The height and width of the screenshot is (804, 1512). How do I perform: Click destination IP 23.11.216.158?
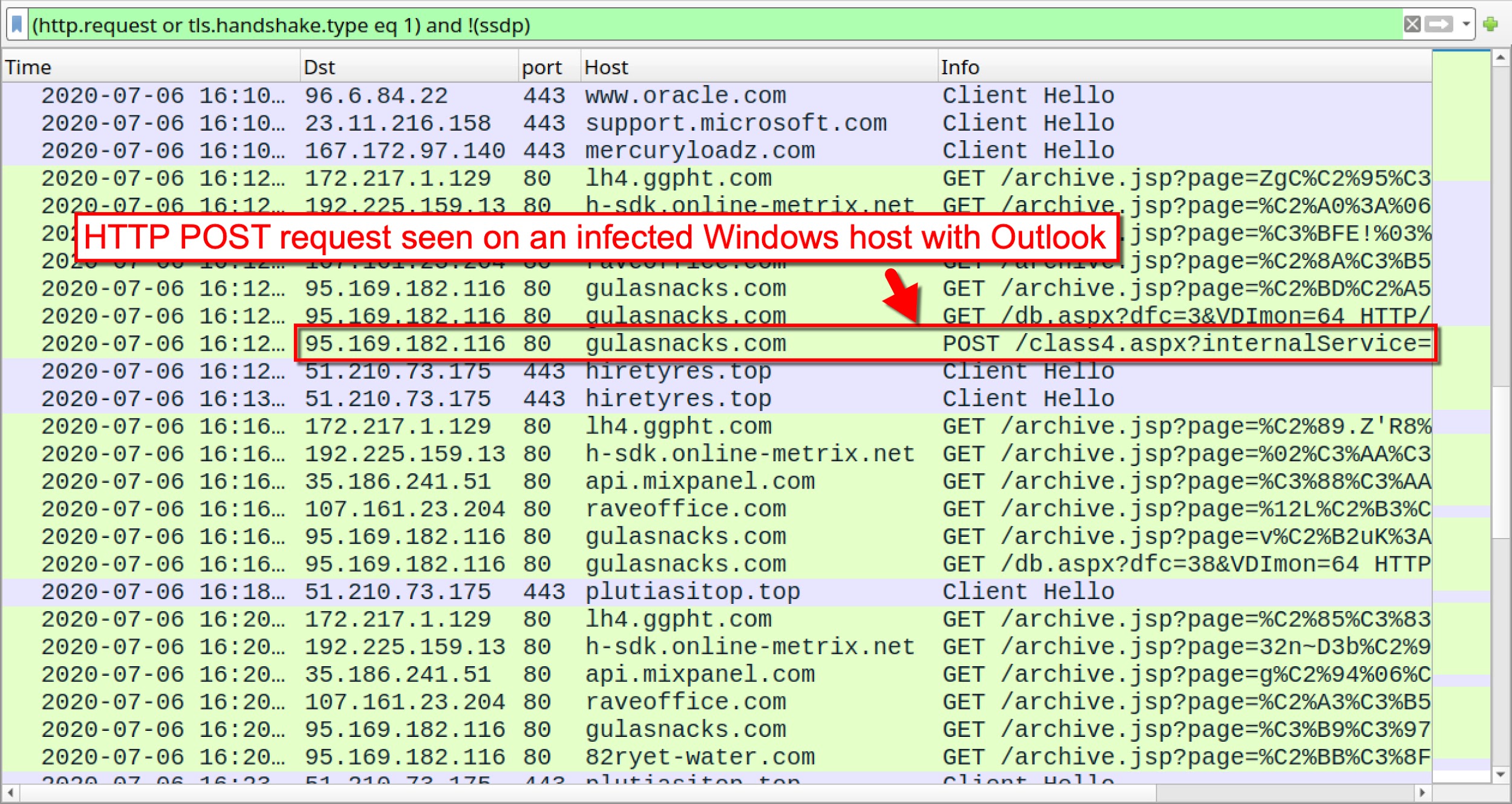[x=398, y=123]
